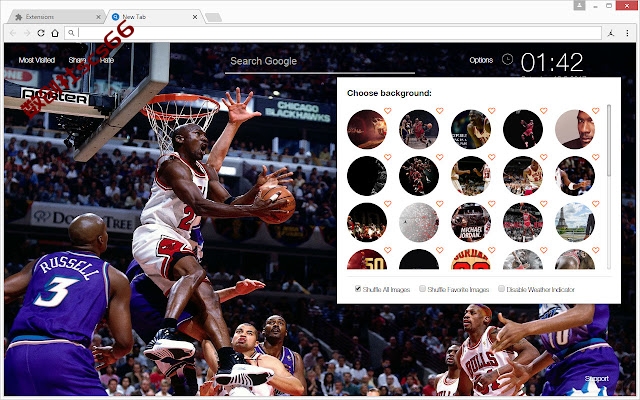
Task: Click the extension icon beside the address bar
Action: click(611, 33)
